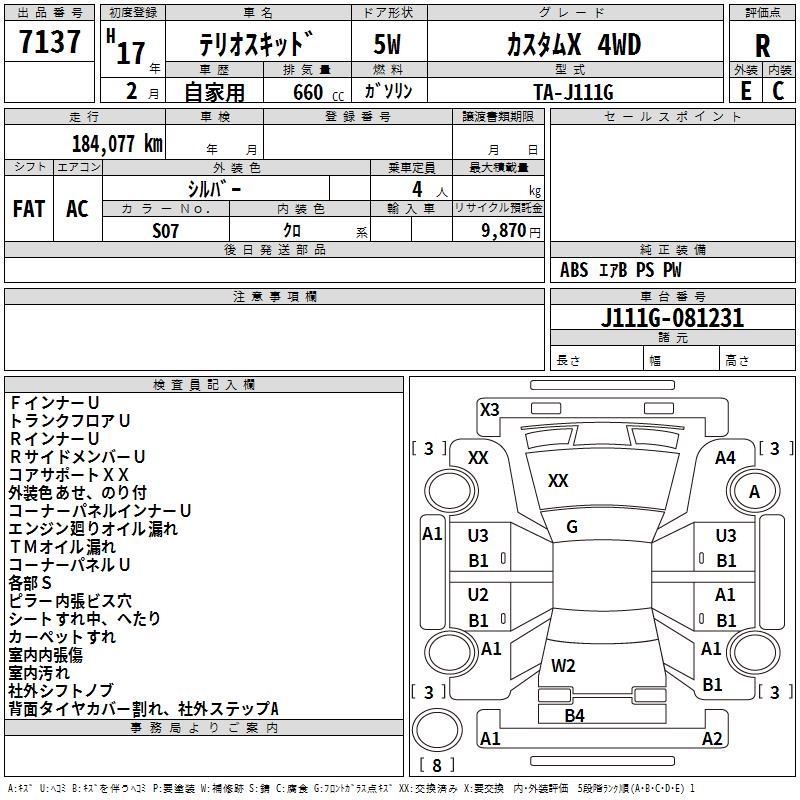
Task: Click the "A4" mark on the diagram
Action: click(725, 458)
